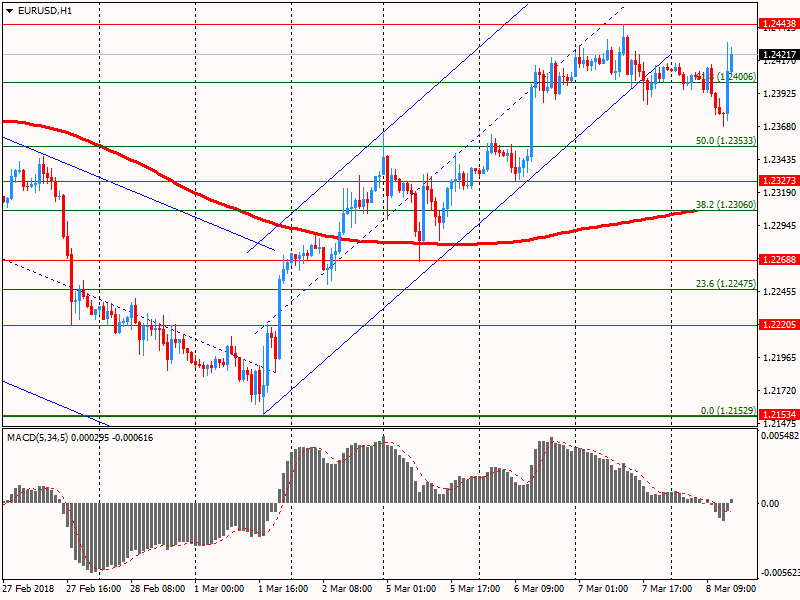Select the current price label 1.24217
The height and width of the screenshot is (600, 800).
point(779,55)
